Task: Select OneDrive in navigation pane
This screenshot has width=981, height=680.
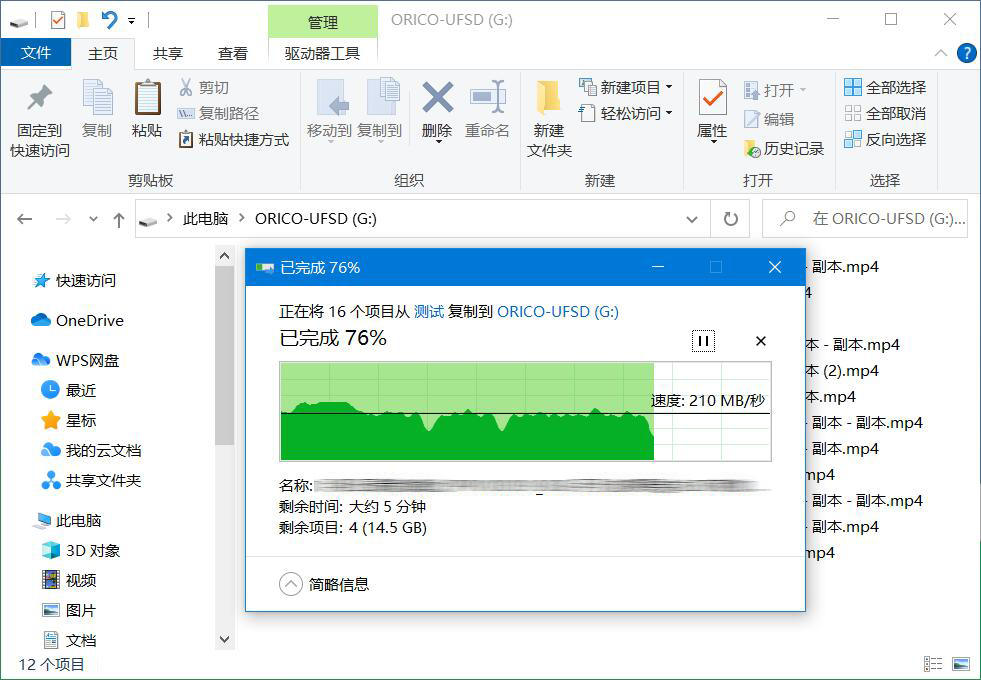Action: [x=78, y=320]
